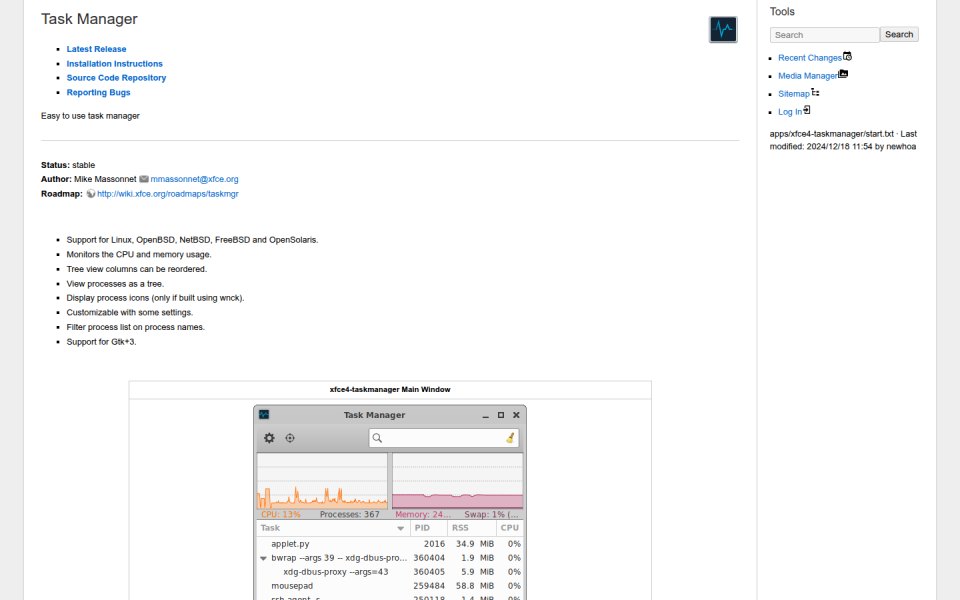Click the settings gear icon in Task Manager
960x600 pixels.
(269, 438)
